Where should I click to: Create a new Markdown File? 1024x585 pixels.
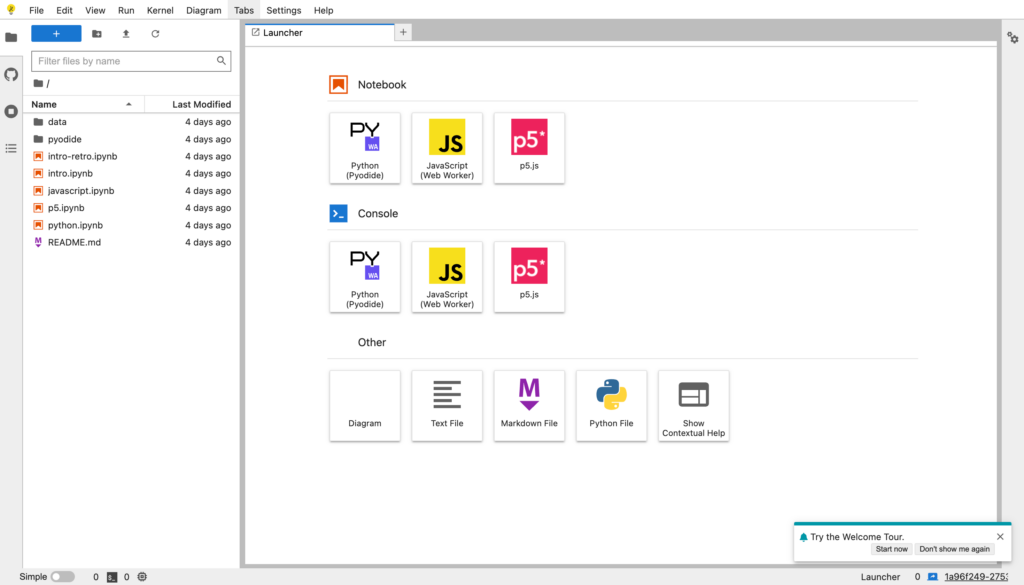pos(529,405)
